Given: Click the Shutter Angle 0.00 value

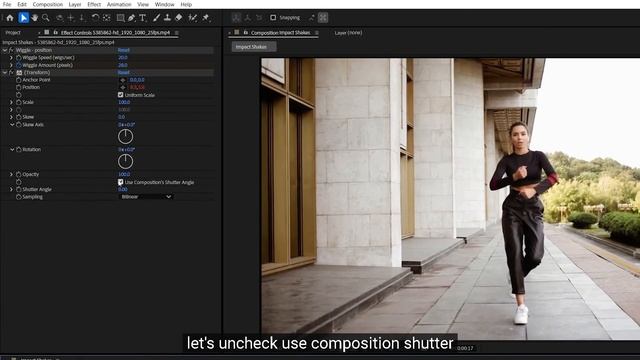Looking at the screenshot, I should (x=122, y=189).
